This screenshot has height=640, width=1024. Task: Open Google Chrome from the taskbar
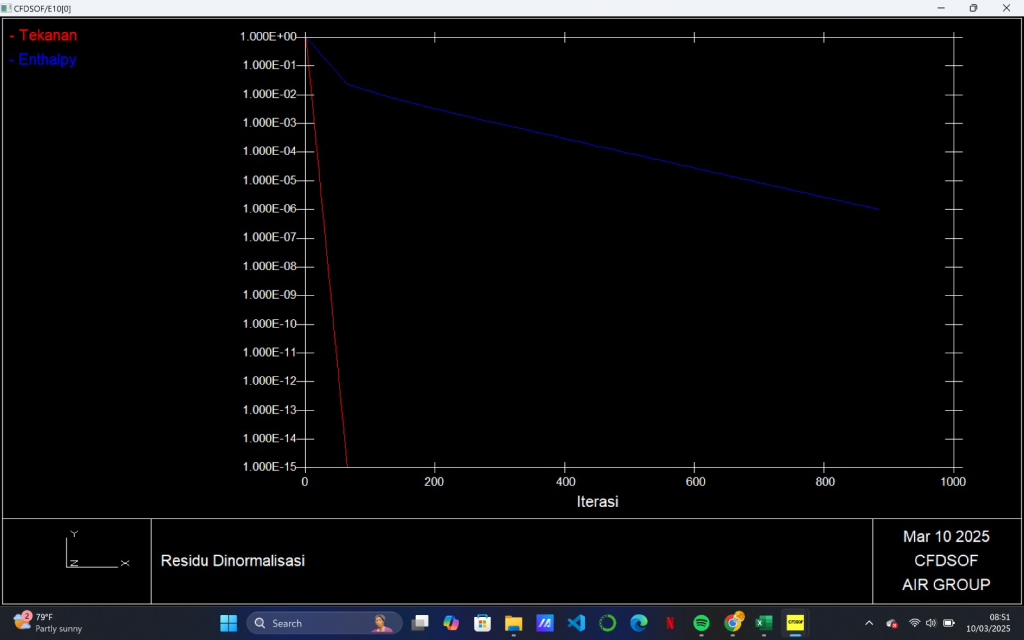coord(733,623)
